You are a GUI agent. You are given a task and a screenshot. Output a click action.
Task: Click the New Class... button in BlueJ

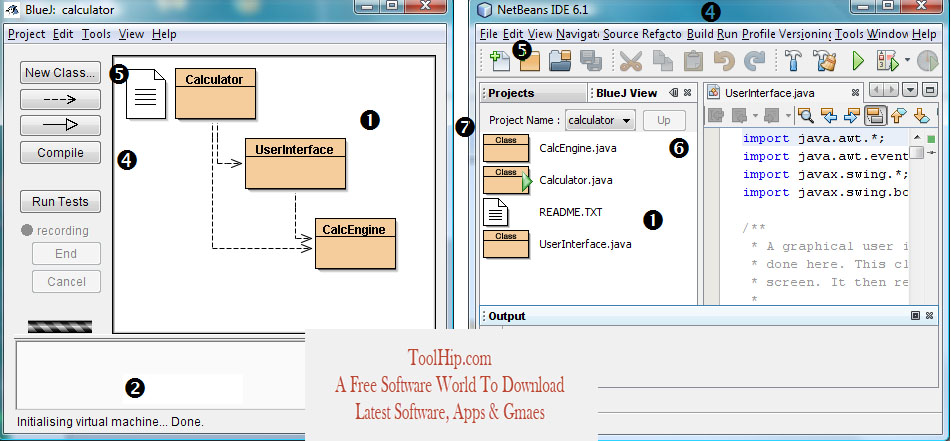(x=60, y=72)
